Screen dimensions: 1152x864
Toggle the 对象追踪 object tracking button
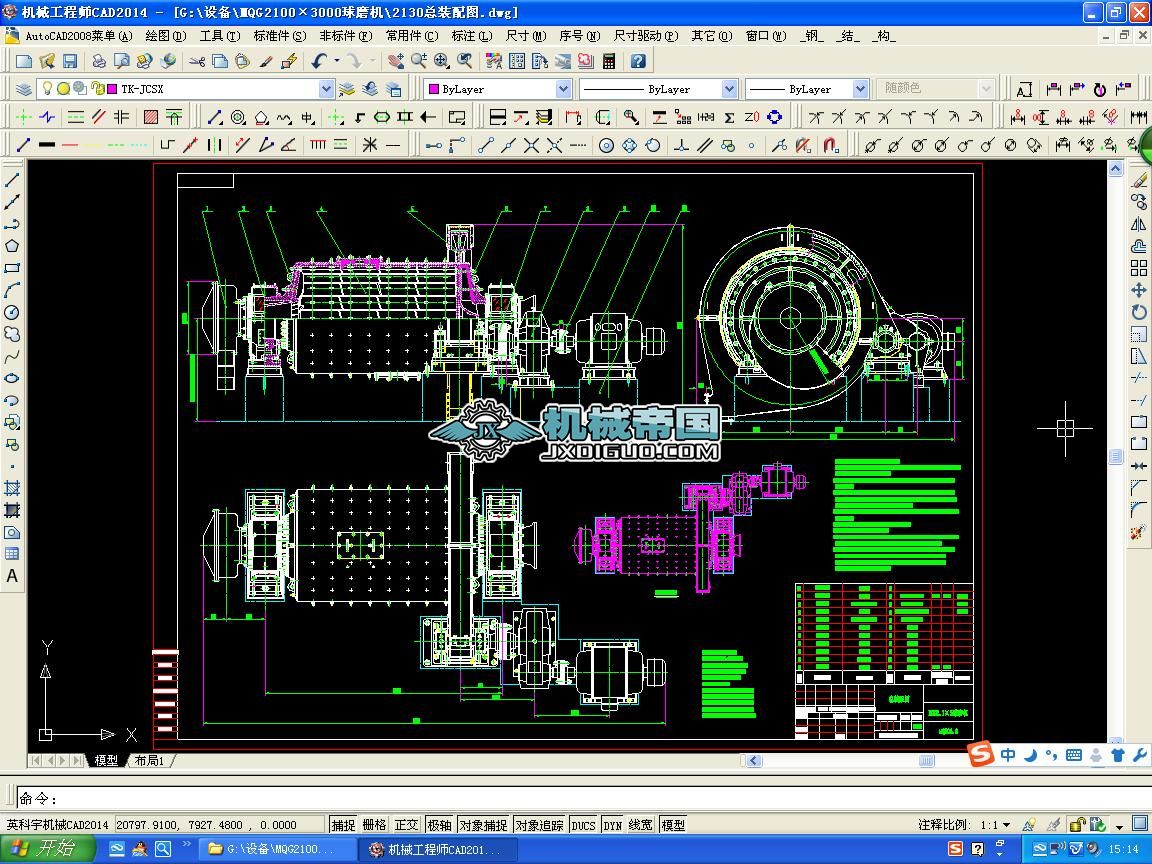click(539, 825)
